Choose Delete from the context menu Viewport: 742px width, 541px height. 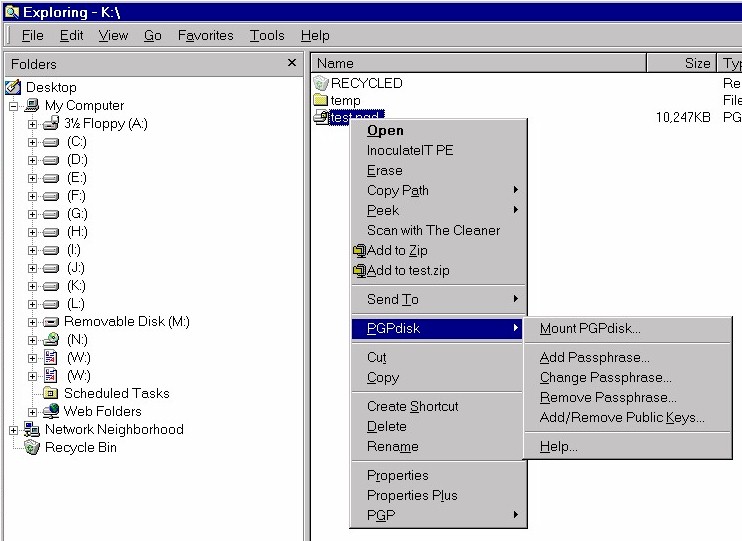(439, 426)
